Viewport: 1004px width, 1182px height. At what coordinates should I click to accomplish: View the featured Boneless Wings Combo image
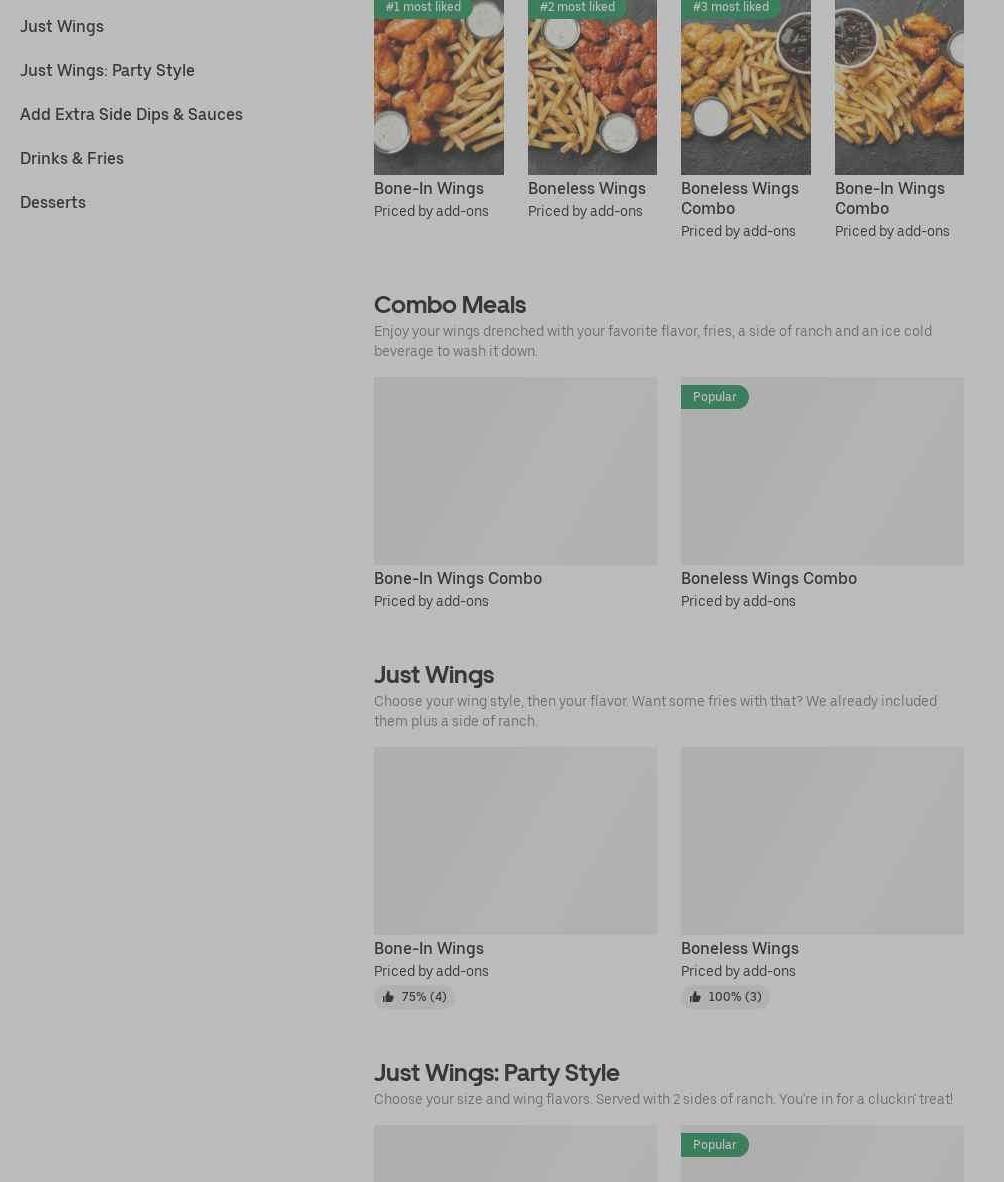point(745,87)
